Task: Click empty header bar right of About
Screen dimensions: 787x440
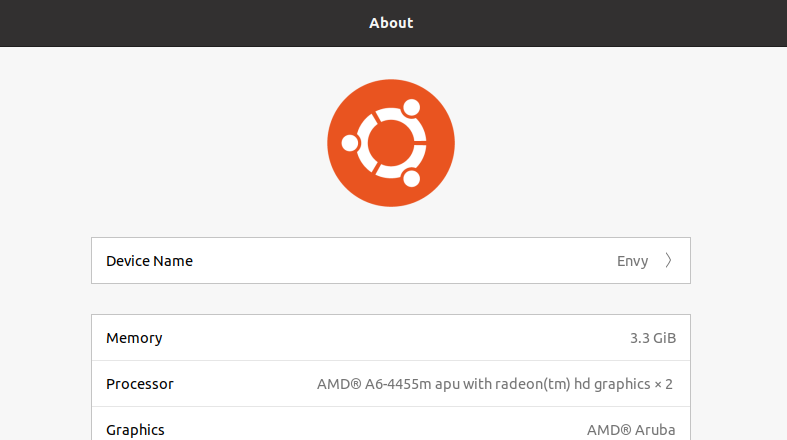Action: click(620, 23)
